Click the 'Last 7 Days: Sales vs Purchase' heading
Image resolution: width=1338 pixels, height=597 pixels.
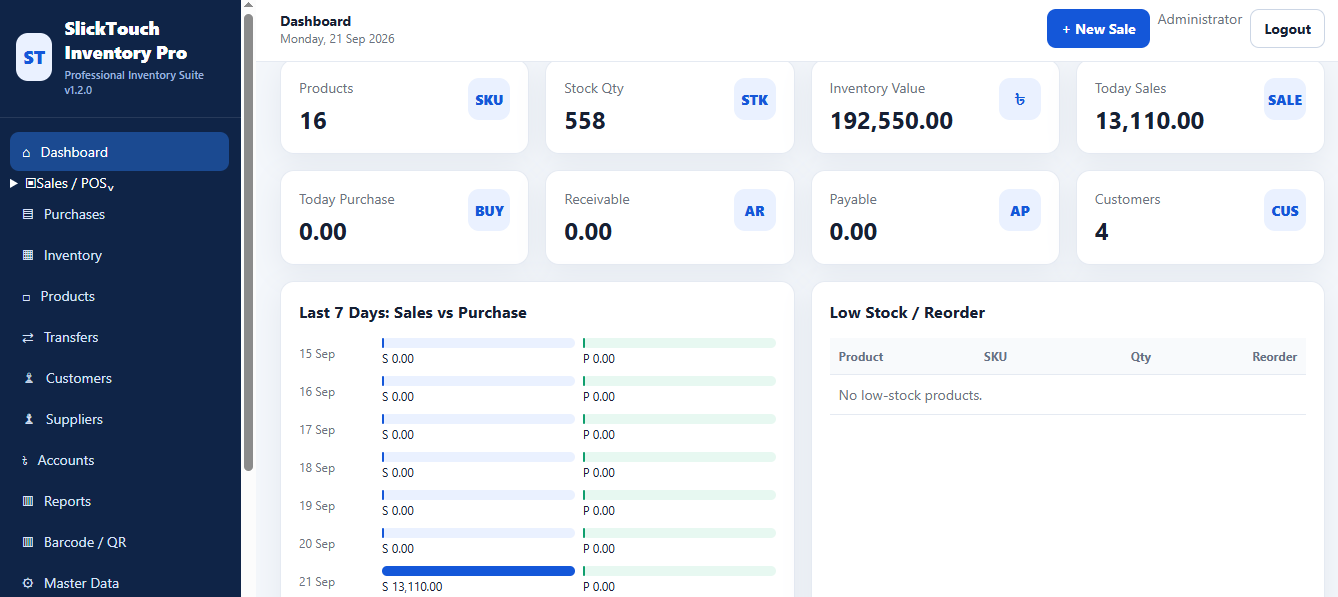pyautogui.click(x=413, y=313)
